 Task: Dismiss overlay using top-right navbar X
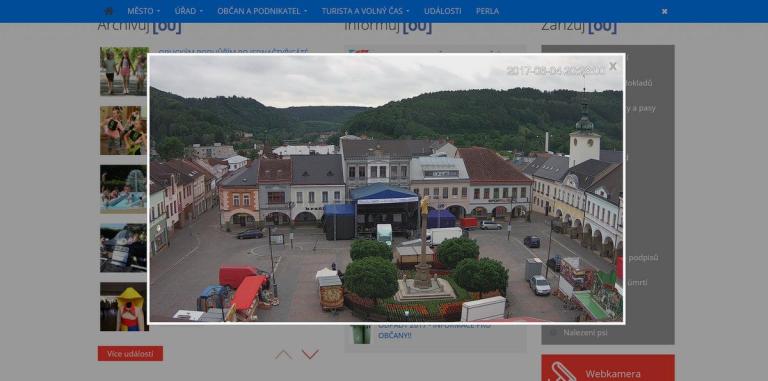click(664, 11)
